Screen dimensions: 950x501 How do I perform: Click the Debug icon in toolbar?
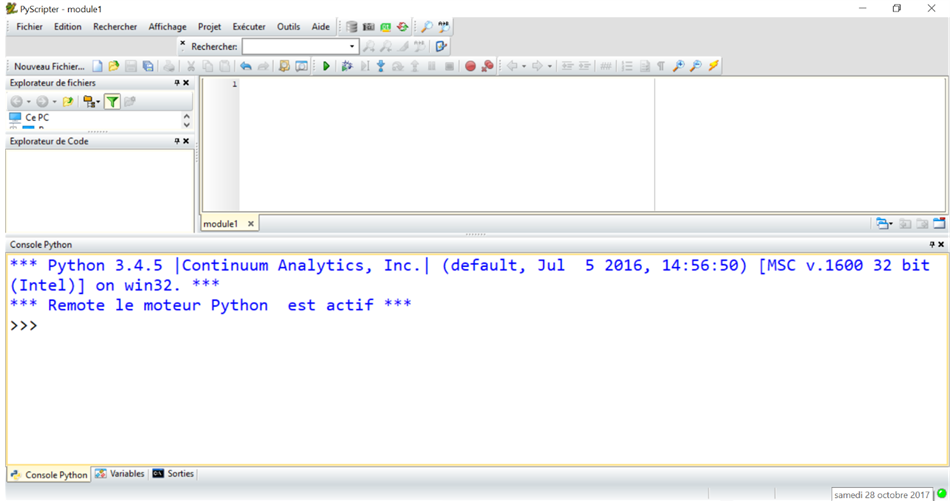[x=347, y=66]
